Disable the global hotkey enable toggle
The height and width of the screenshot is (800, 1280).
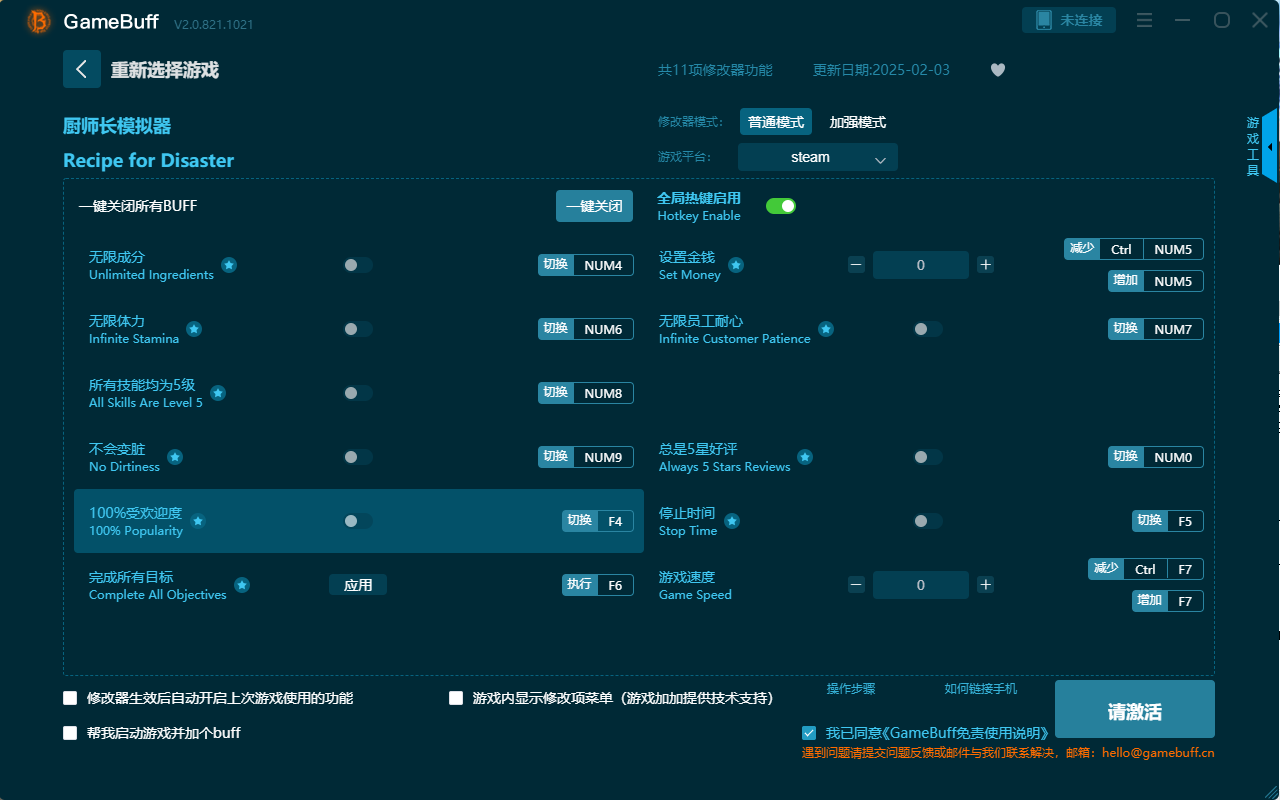(x=780, y=205)
